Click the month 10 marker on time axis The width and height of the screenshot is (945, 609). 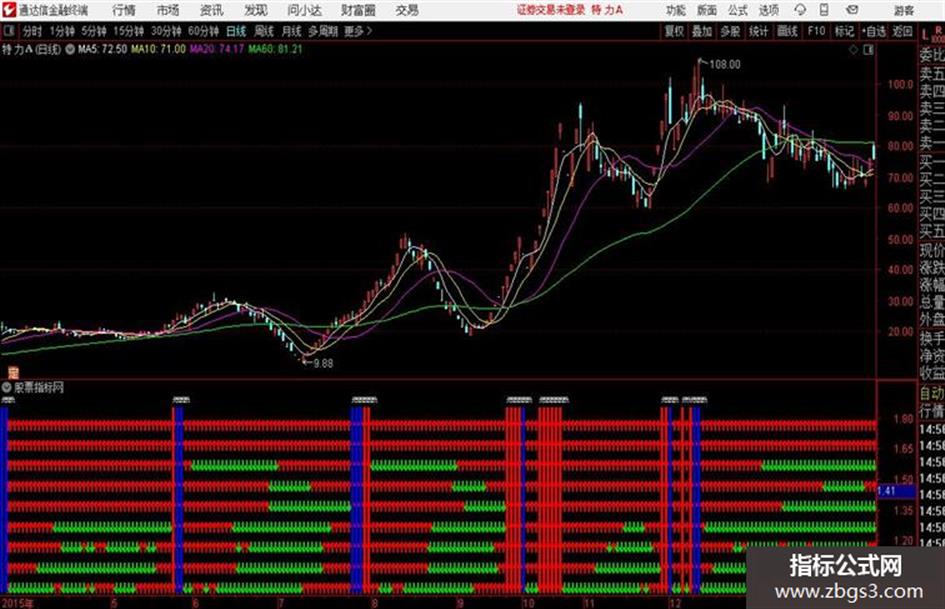tap(529, 603)
